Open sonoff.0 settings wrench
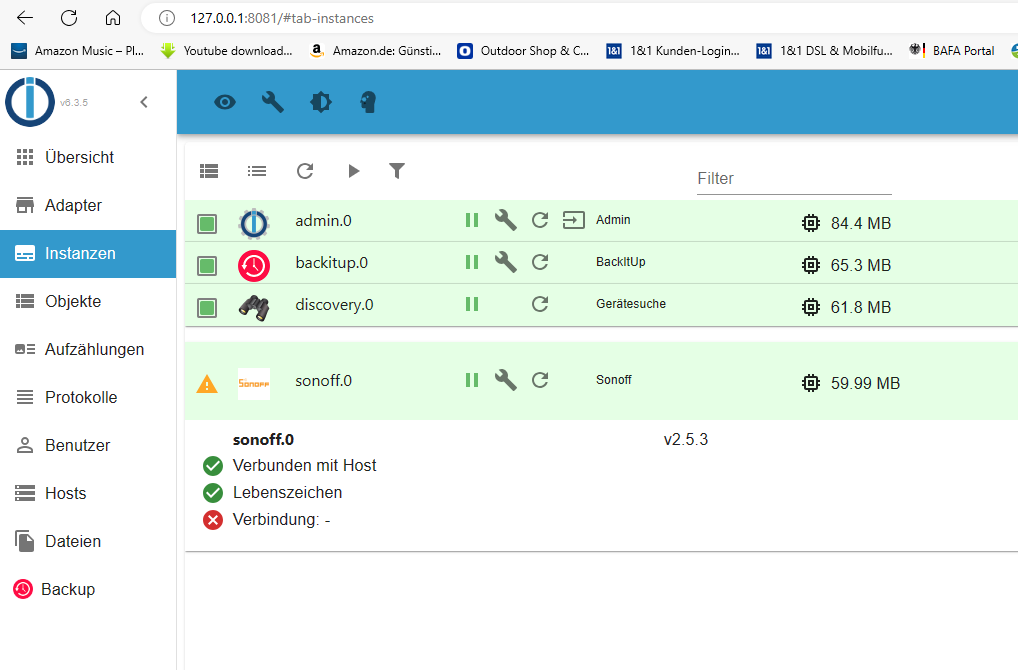The image size is (1018, 670). tap(506, 380)
